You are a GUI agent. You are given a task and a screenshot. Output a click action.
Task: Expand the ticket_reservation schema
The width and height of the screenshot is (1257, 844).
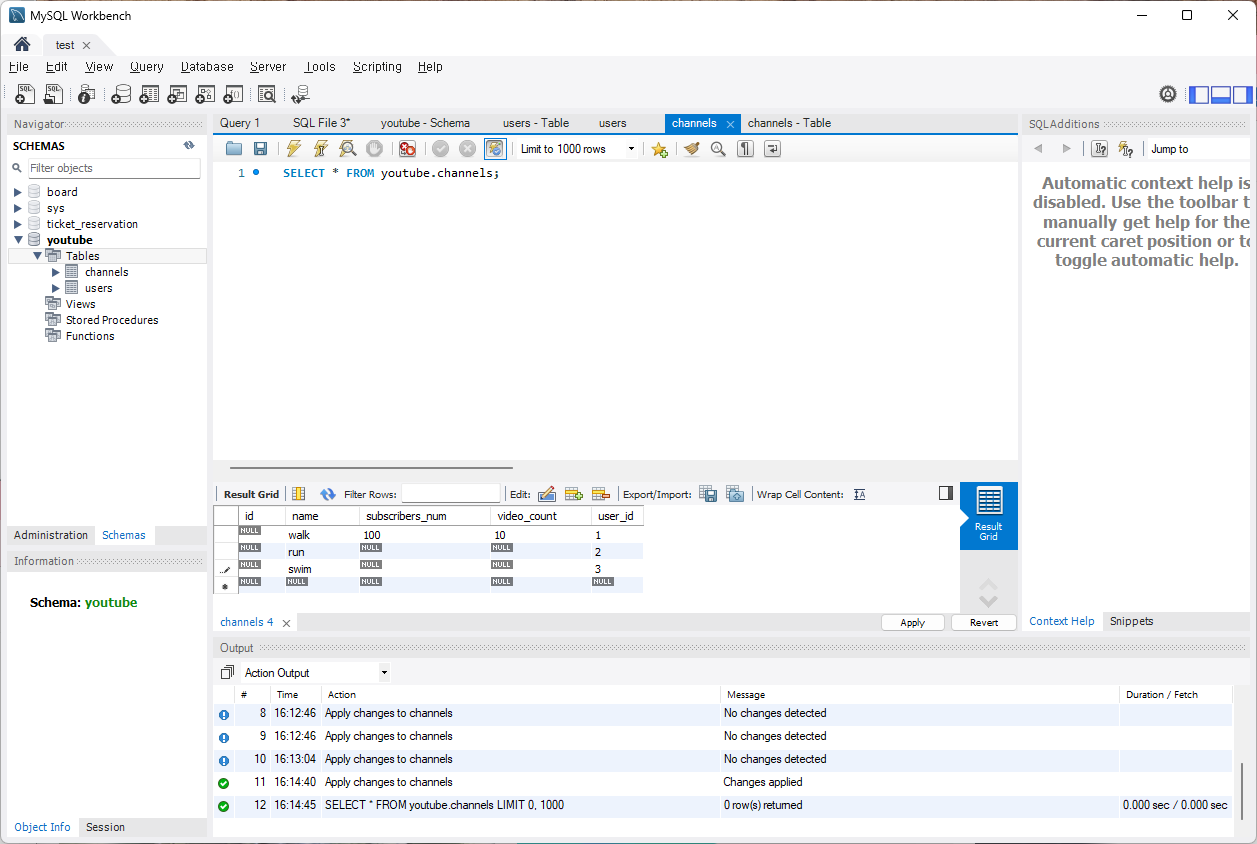coord(18,224)
